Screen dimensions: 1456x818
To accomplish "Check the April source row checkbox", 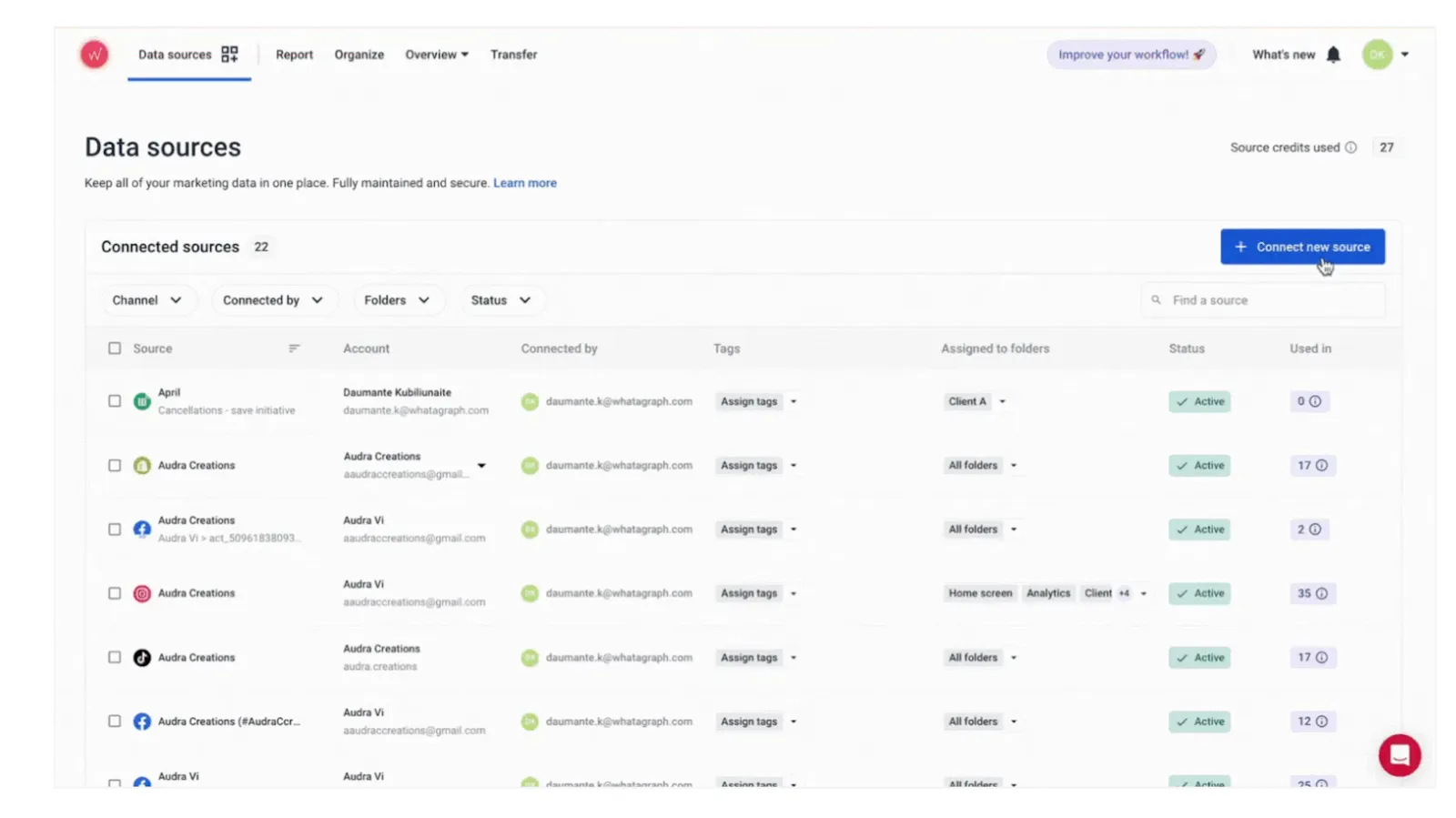I will (115, 401).
